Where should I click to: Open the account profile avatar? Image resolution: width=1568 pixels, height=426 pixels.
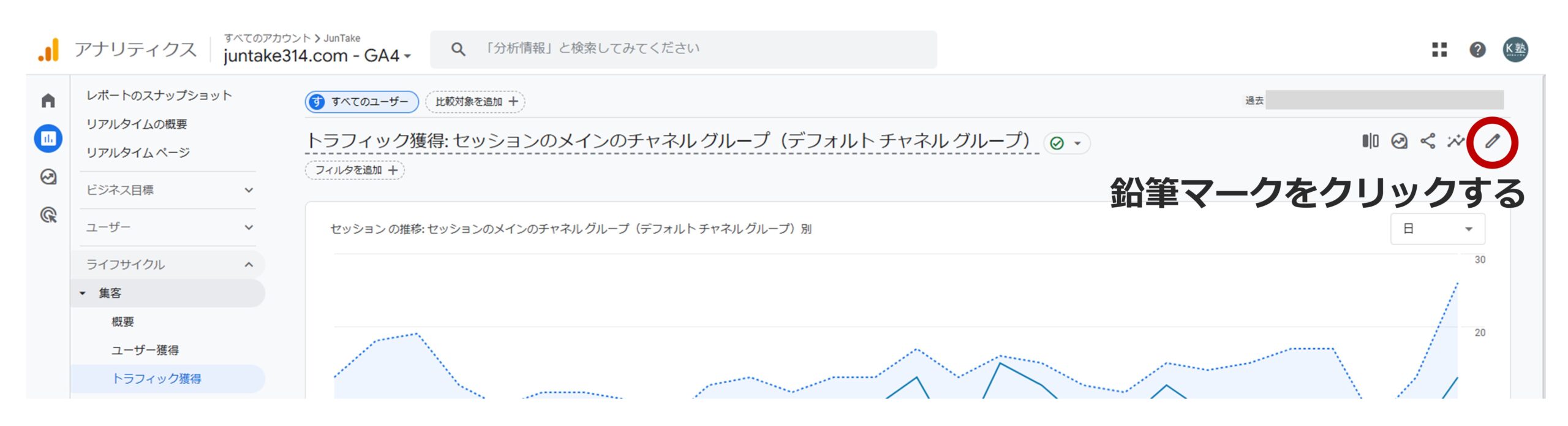(1515, 50)
